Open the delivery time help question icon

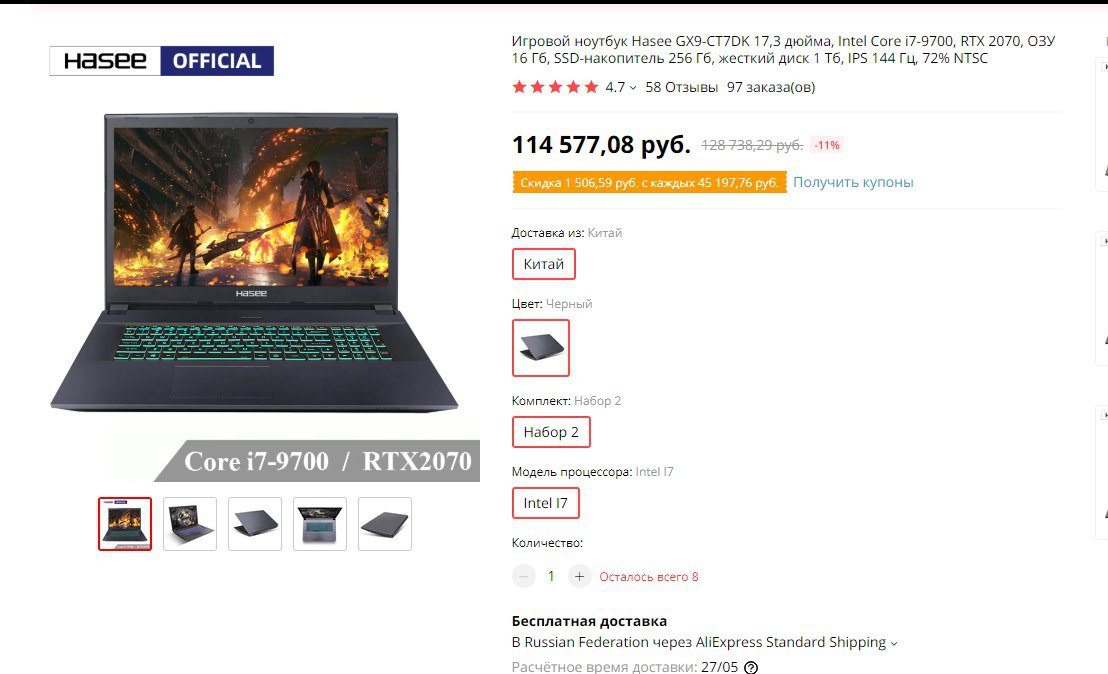(751, 668)
